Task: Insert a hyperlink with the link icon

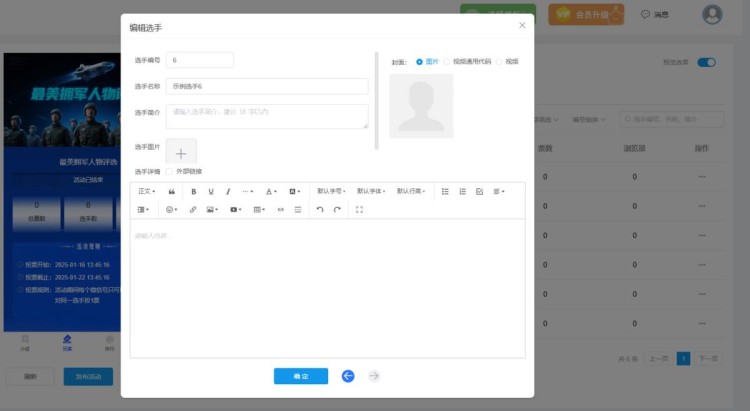Action: pyautogui.click(x=193, y=210)
